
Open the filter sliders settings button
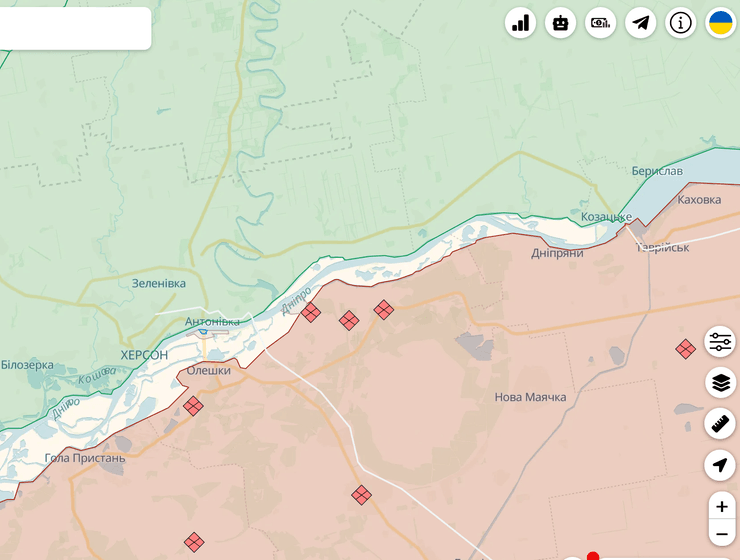(x=720, y=342)
